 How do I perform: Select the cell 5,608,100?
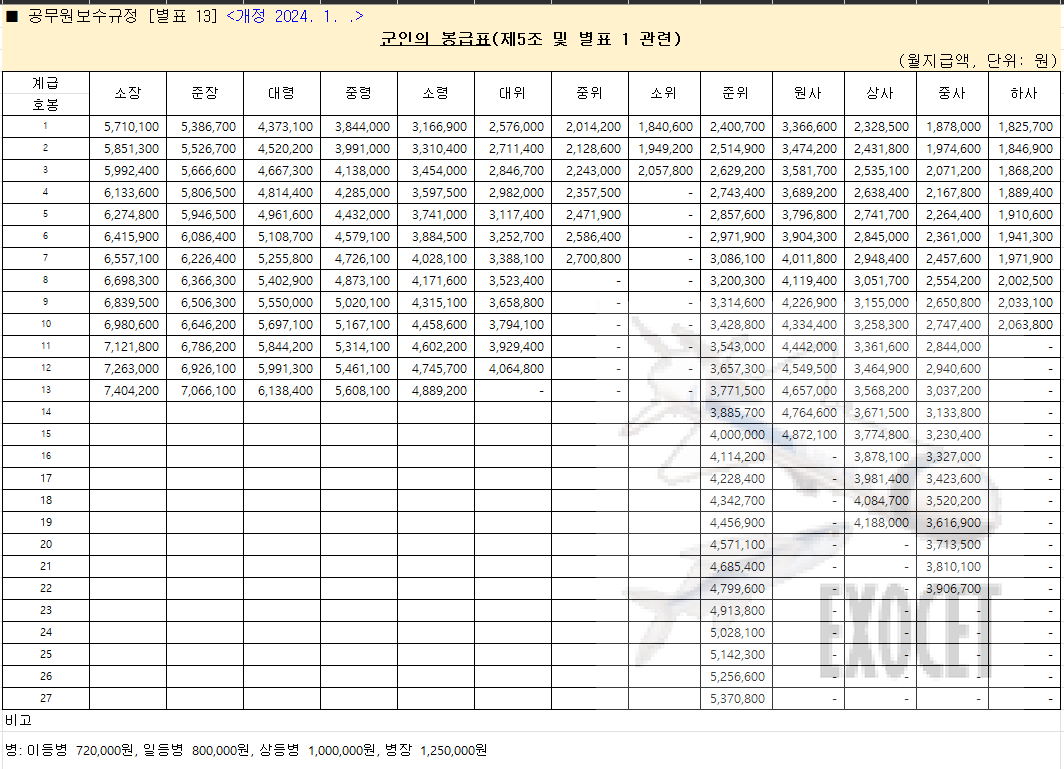(359, 391)
